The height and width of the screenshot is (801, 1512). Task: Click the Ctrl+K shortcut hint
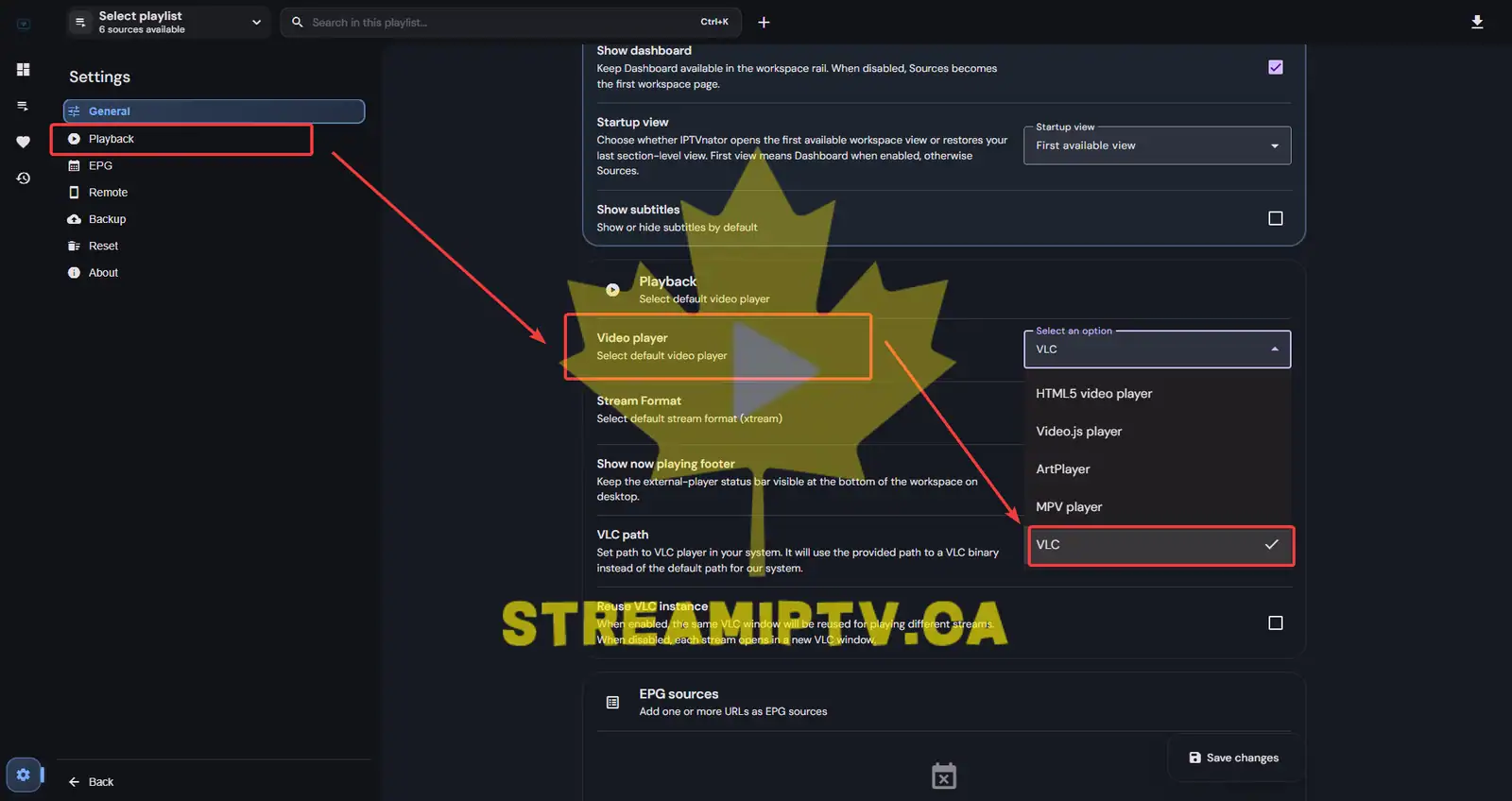click(714, 22)
